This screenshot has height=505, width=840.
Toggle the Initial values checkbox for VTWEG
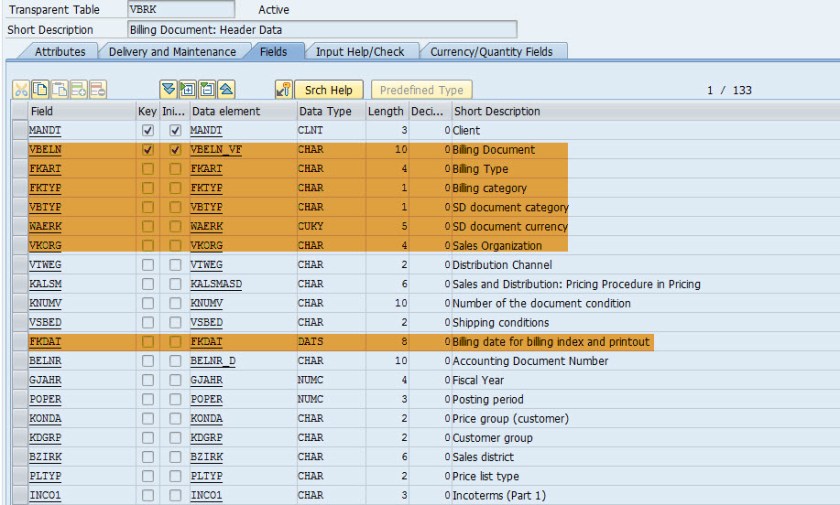click(x=175, y=265)
